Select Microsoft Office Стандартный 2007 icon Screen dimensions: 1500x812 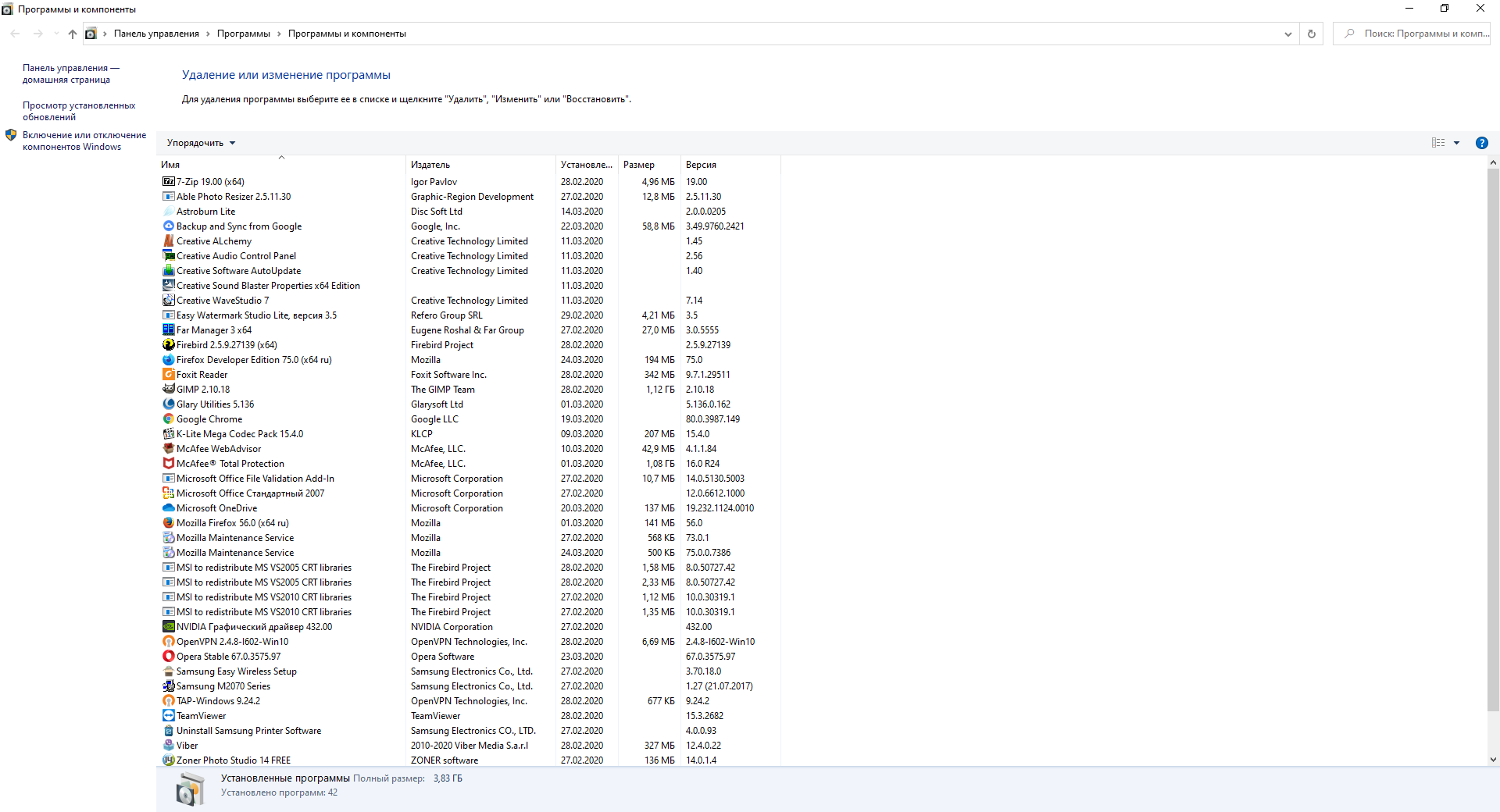coord(168,493)
